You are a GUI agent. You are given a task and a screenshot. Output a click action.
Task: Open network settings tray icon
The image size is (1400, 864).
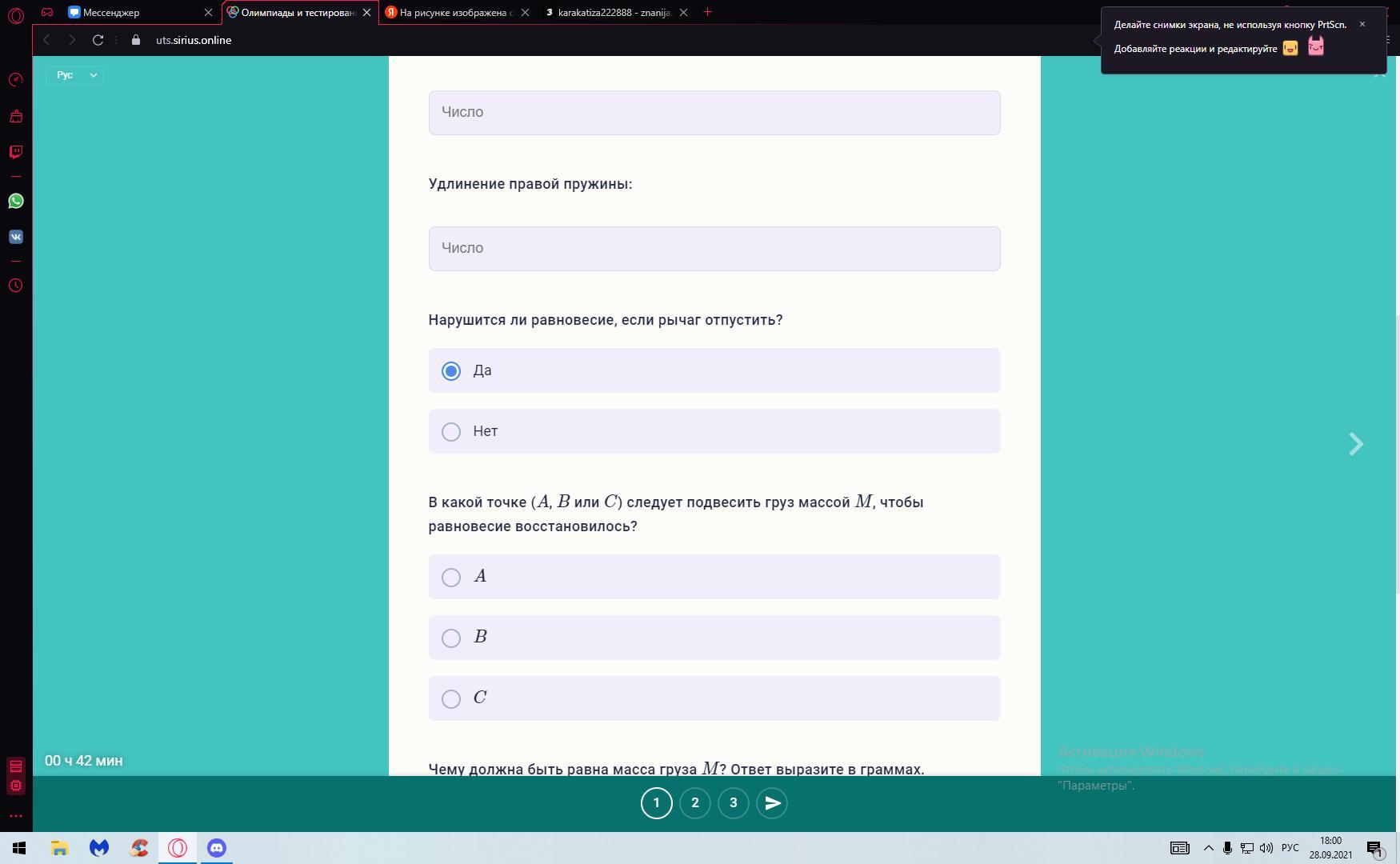pyautogui.click(x=1246, y=848)
